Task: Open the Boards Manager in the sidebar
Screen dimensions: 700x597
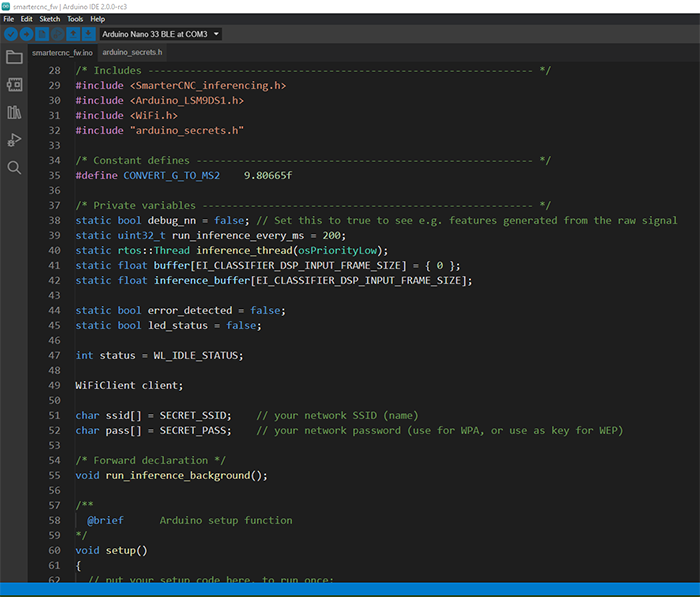Action: point(14,85)
